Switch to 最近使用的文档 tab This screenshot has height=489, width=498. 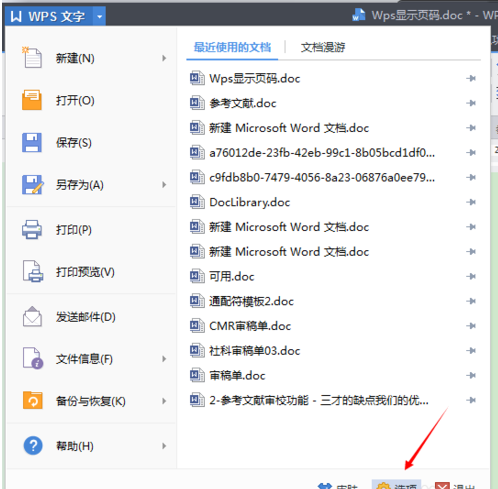pos(232,47)
